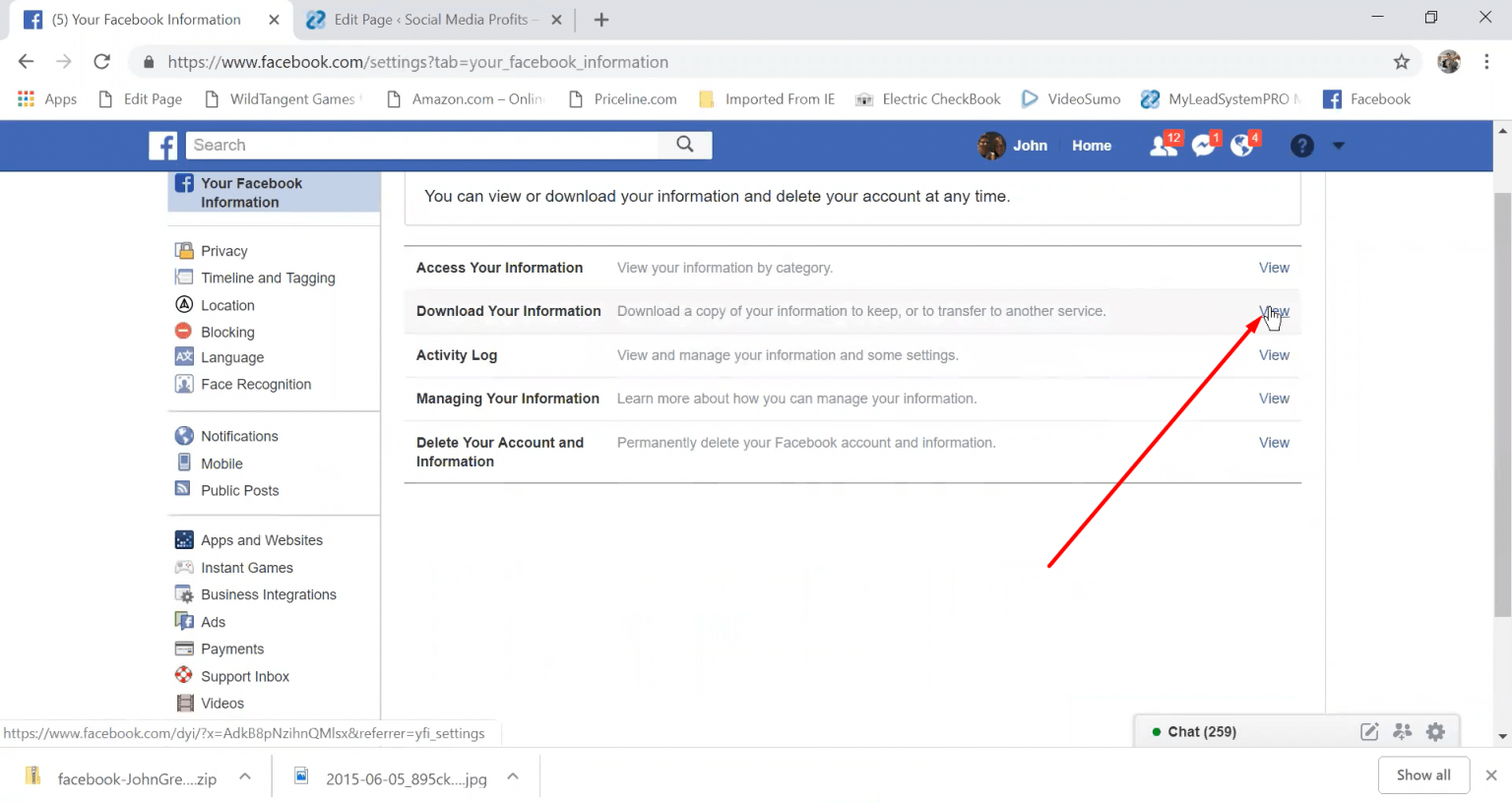Open a new browser tab

(x=601, y=20)
